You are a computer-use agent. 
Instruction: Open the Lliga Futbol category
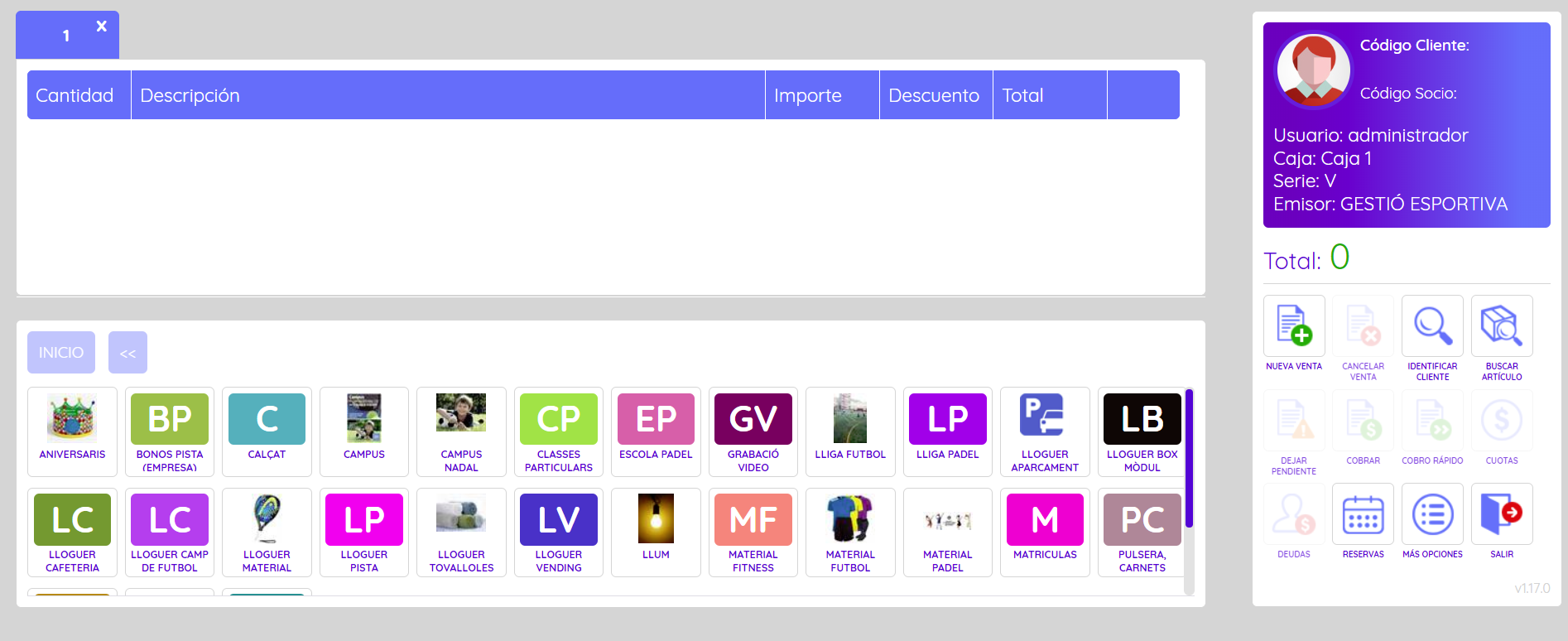850,431
